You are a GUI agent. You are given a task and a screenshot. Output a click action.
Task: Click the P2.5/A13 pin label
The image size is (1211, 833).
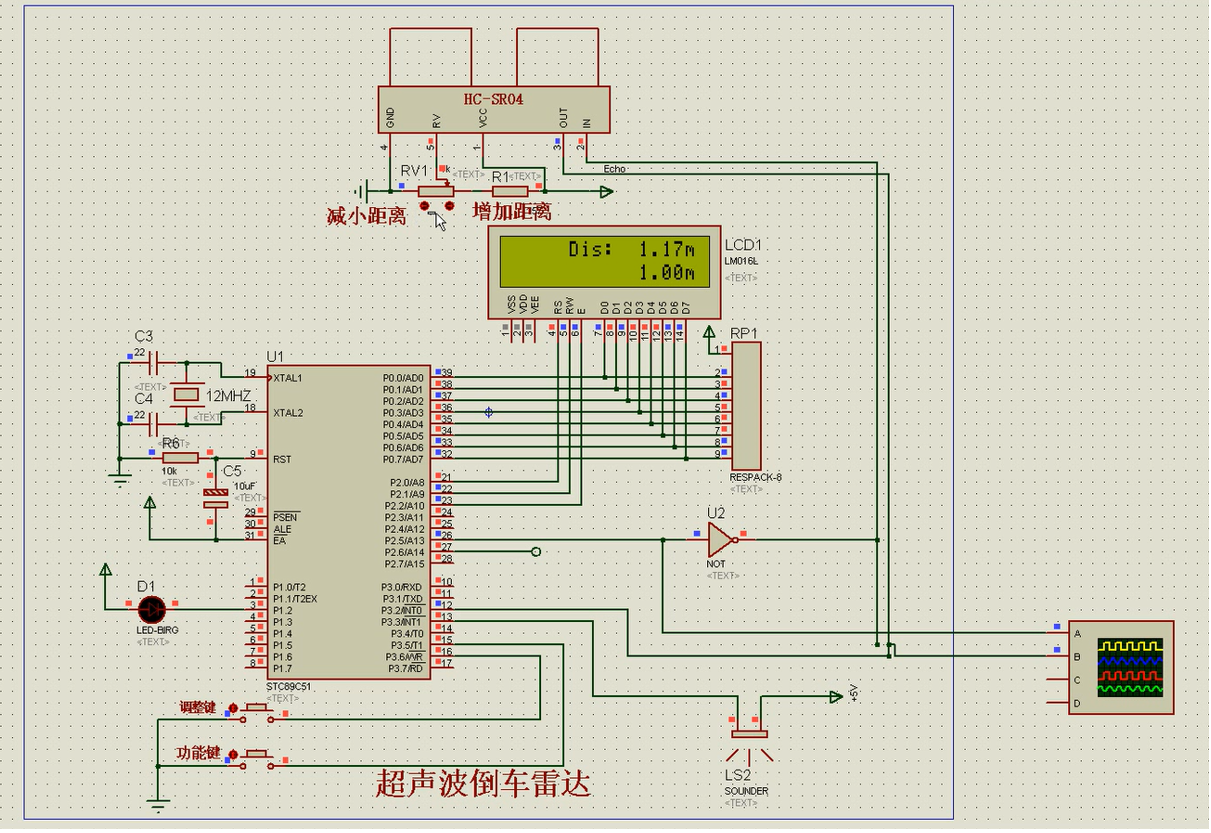(404, 540)
